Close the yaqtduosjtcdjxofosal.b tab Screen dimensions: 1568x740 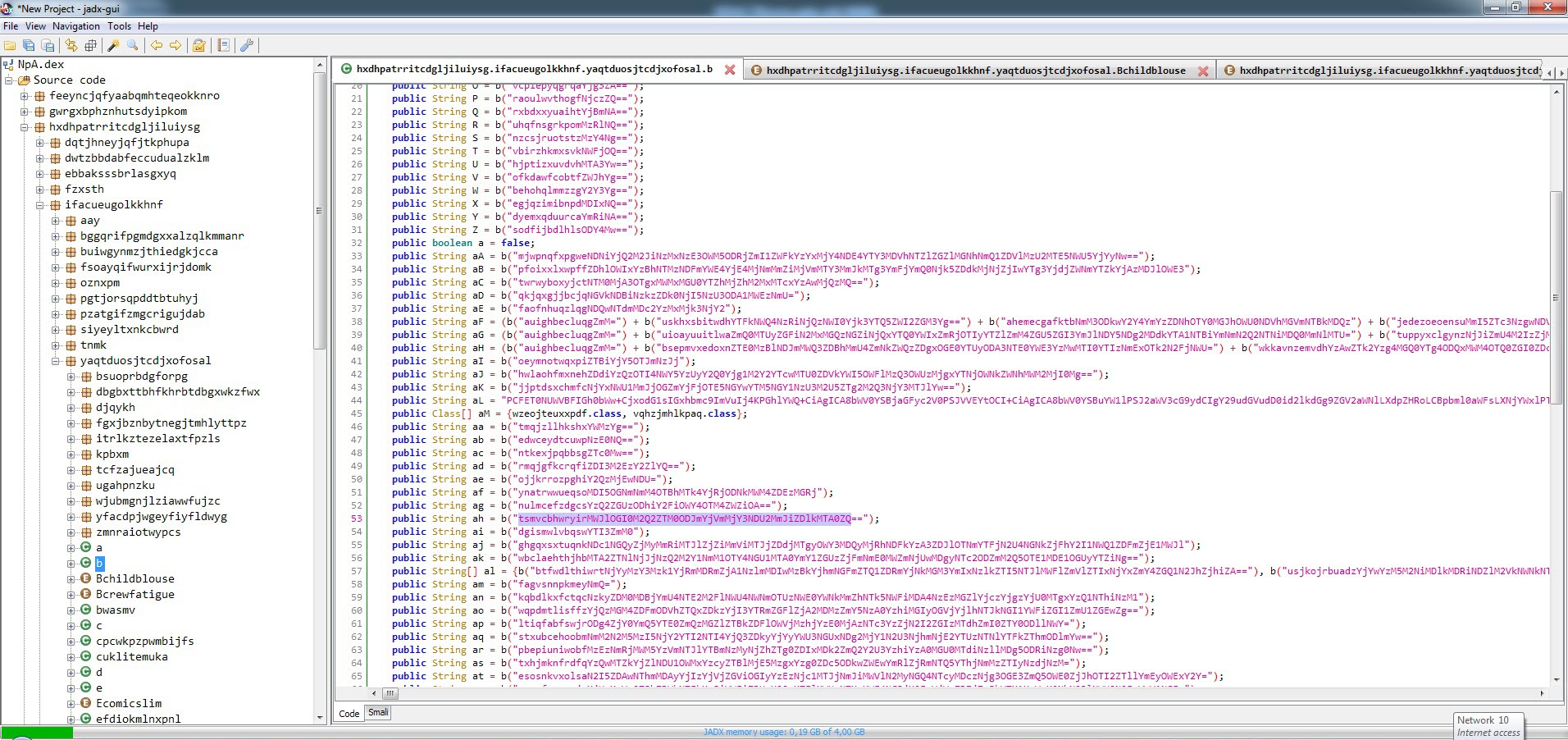point(730,70)
